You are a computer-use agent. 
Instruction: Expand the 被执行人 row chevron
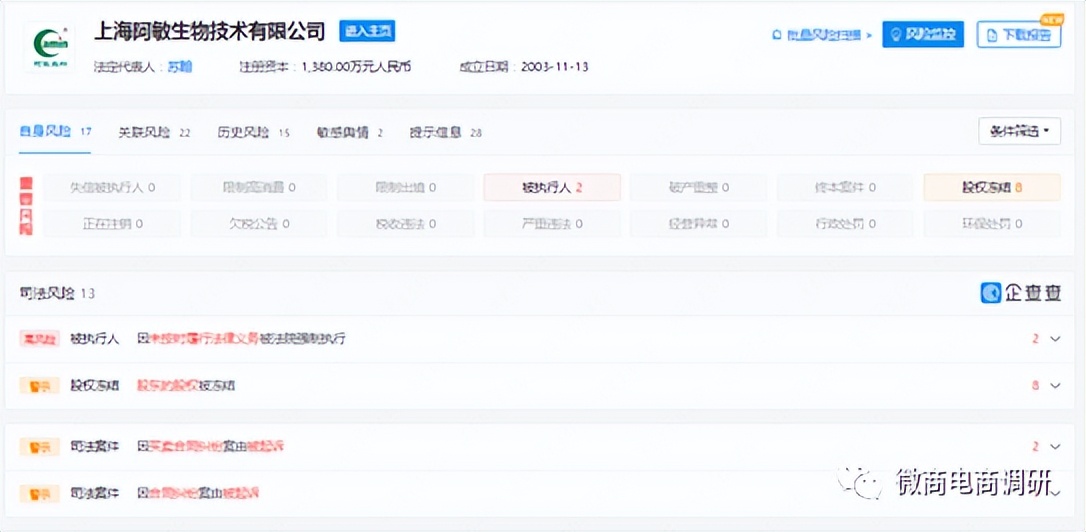tap(1055, 339)
